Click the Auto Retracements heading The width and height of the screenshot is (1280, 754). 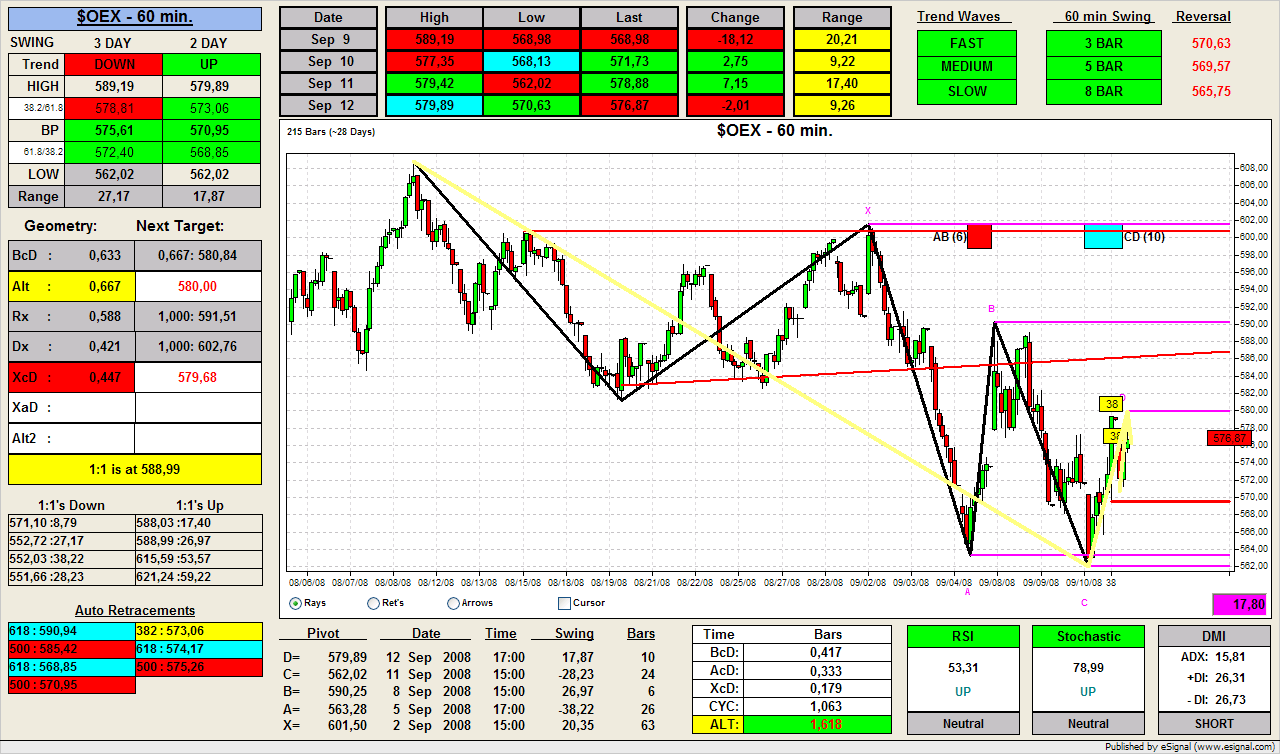[x=135, y=610]
